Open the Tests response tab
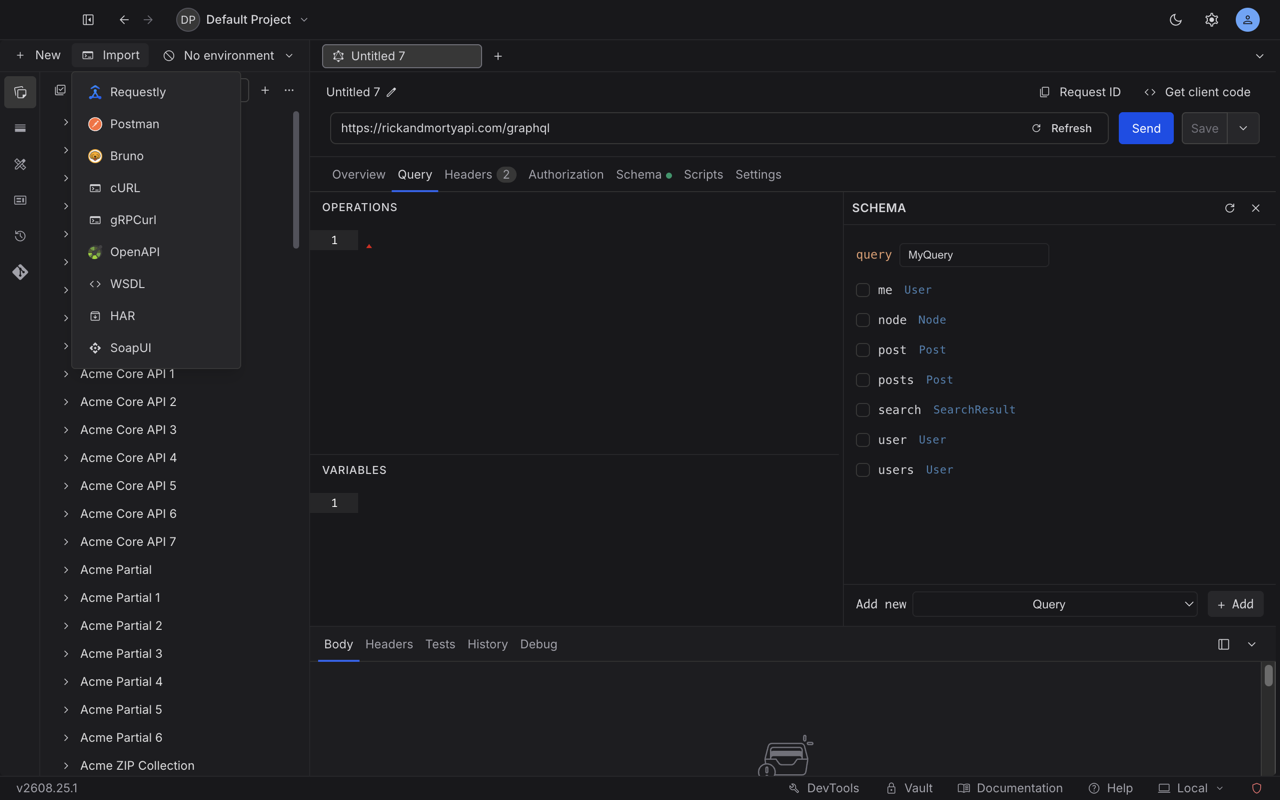The image size is (1280, 800). tap(440, 645)
